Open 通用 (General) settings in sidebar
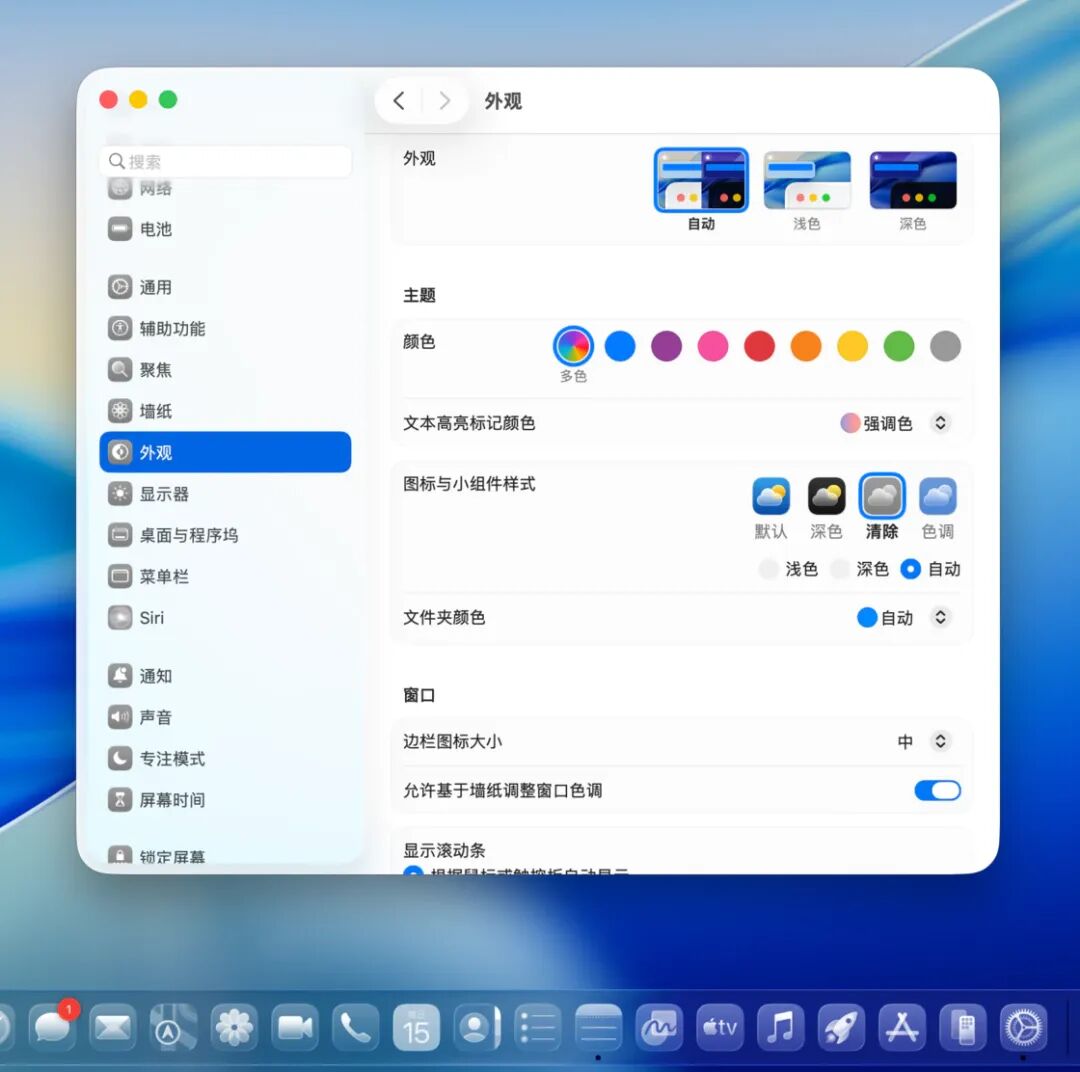The width and height of the screenshot is (1080, 1072). coord(225,287)
